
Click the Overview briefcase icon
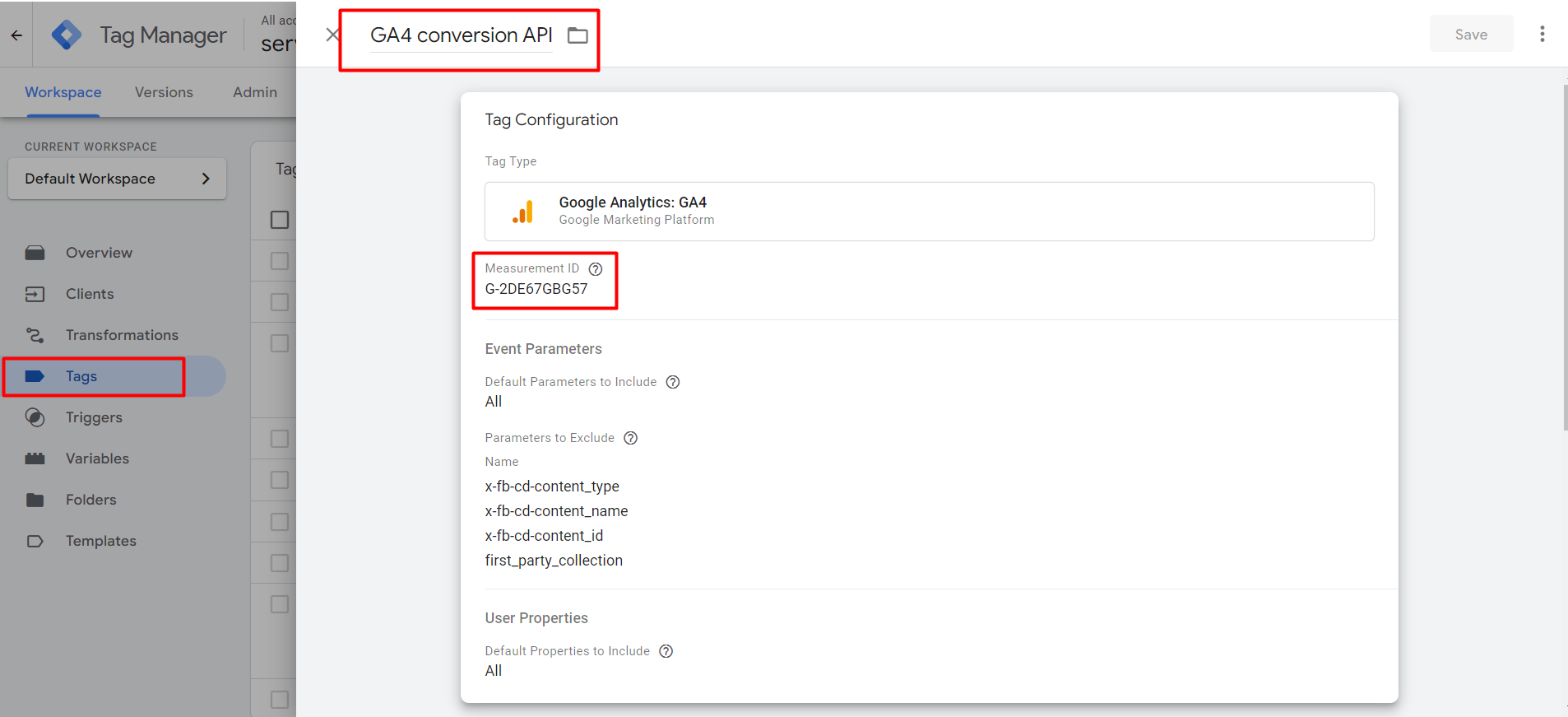pyautogui.click(x=35, y=253)
